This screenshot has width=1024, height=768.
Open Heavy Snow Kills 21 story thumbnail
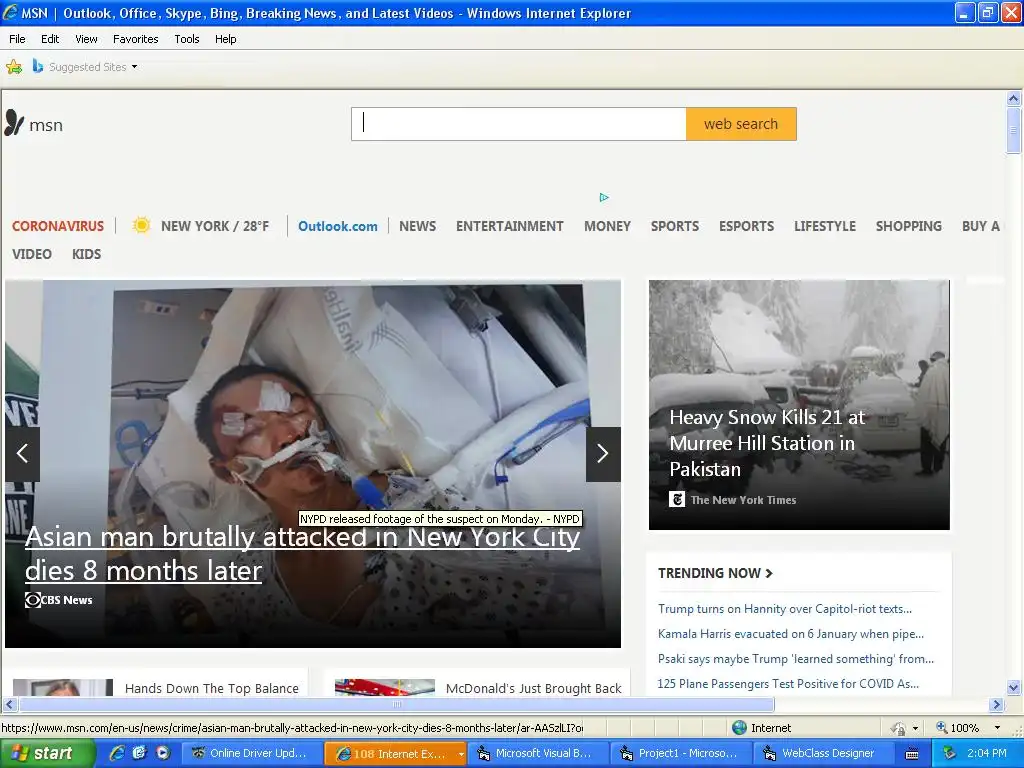[x=799, y=405]
